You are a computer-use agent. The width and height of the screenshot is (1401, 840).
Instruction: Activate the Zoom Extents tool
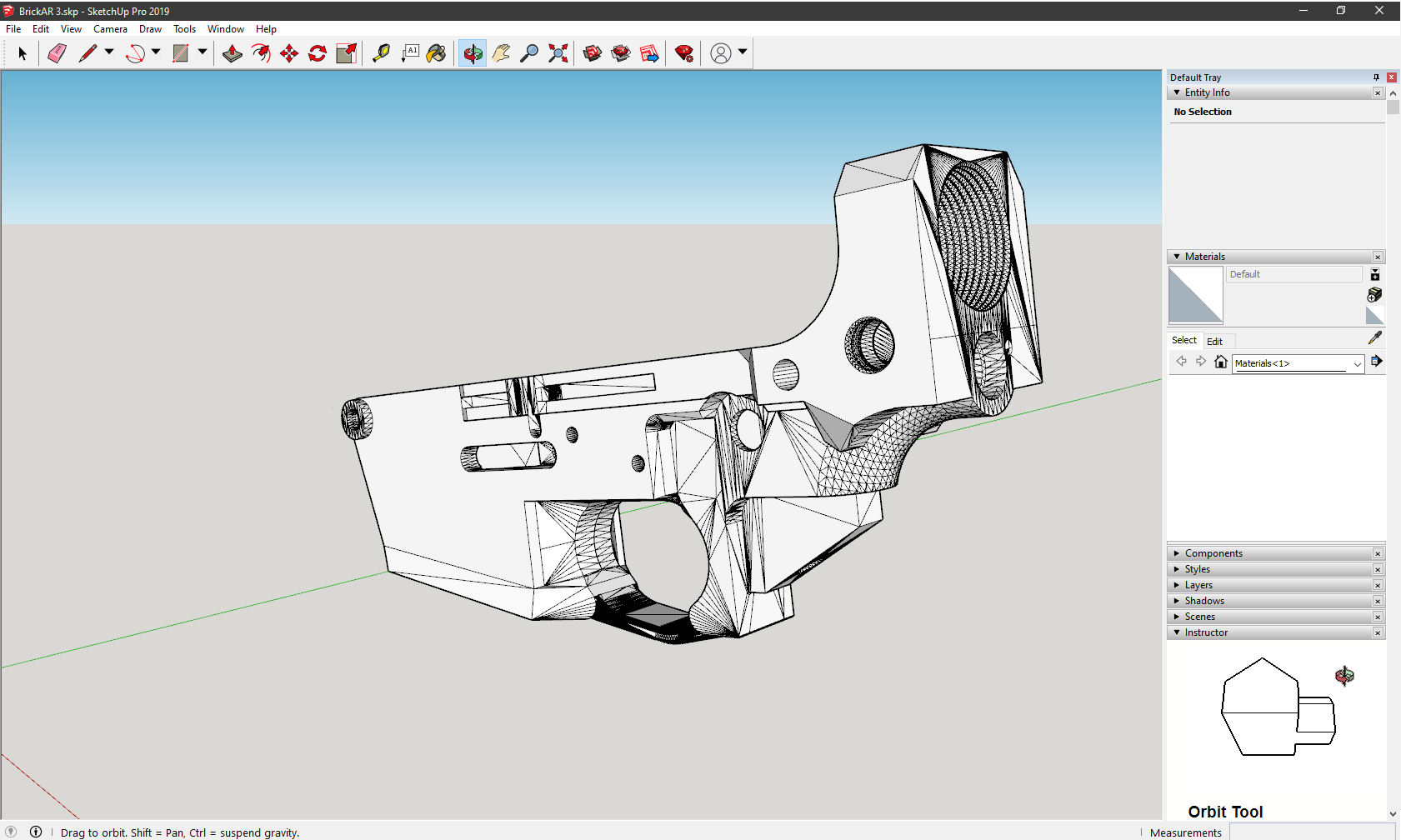tap(558, 53)
